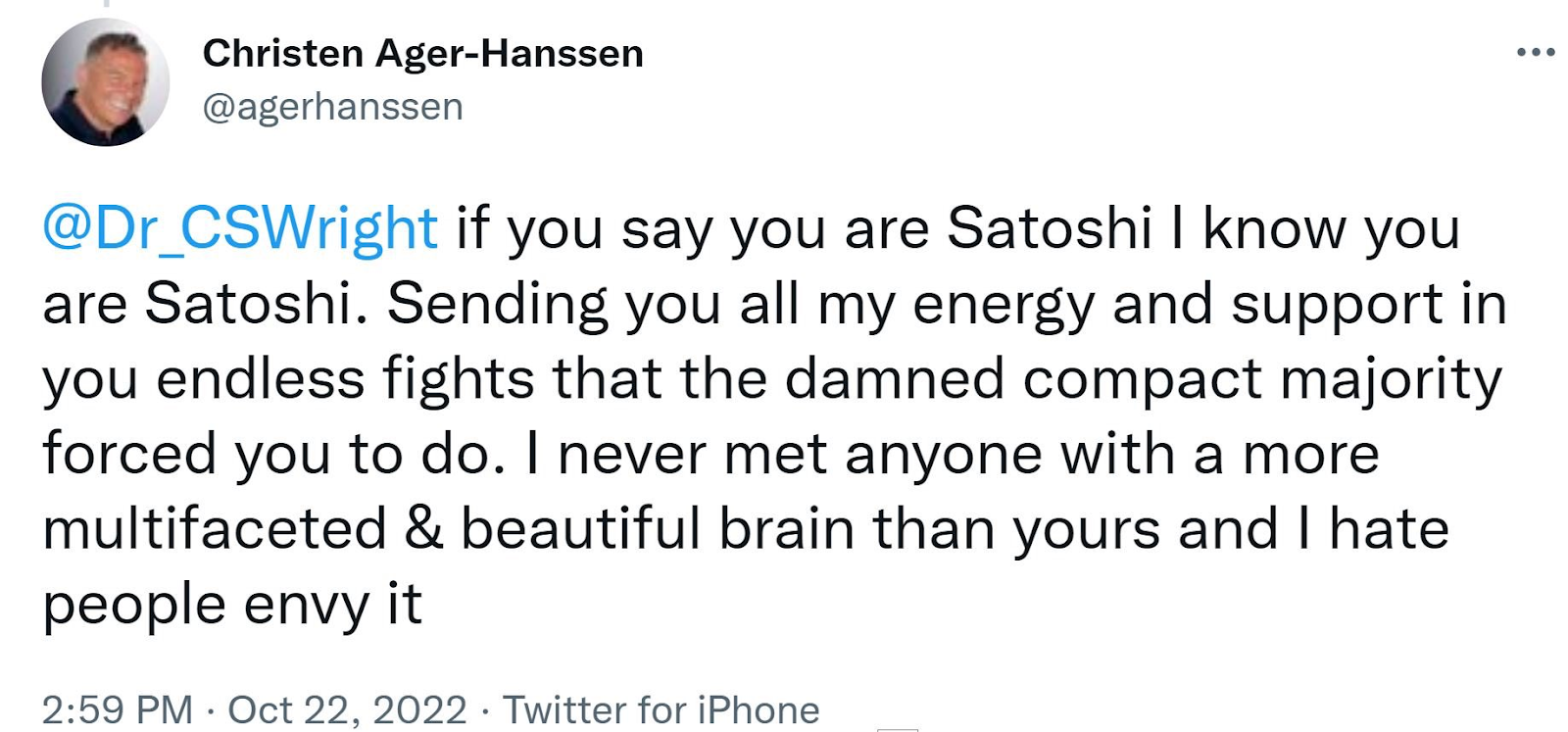Click the phrase "damned compact majority"

point(1144,380)
